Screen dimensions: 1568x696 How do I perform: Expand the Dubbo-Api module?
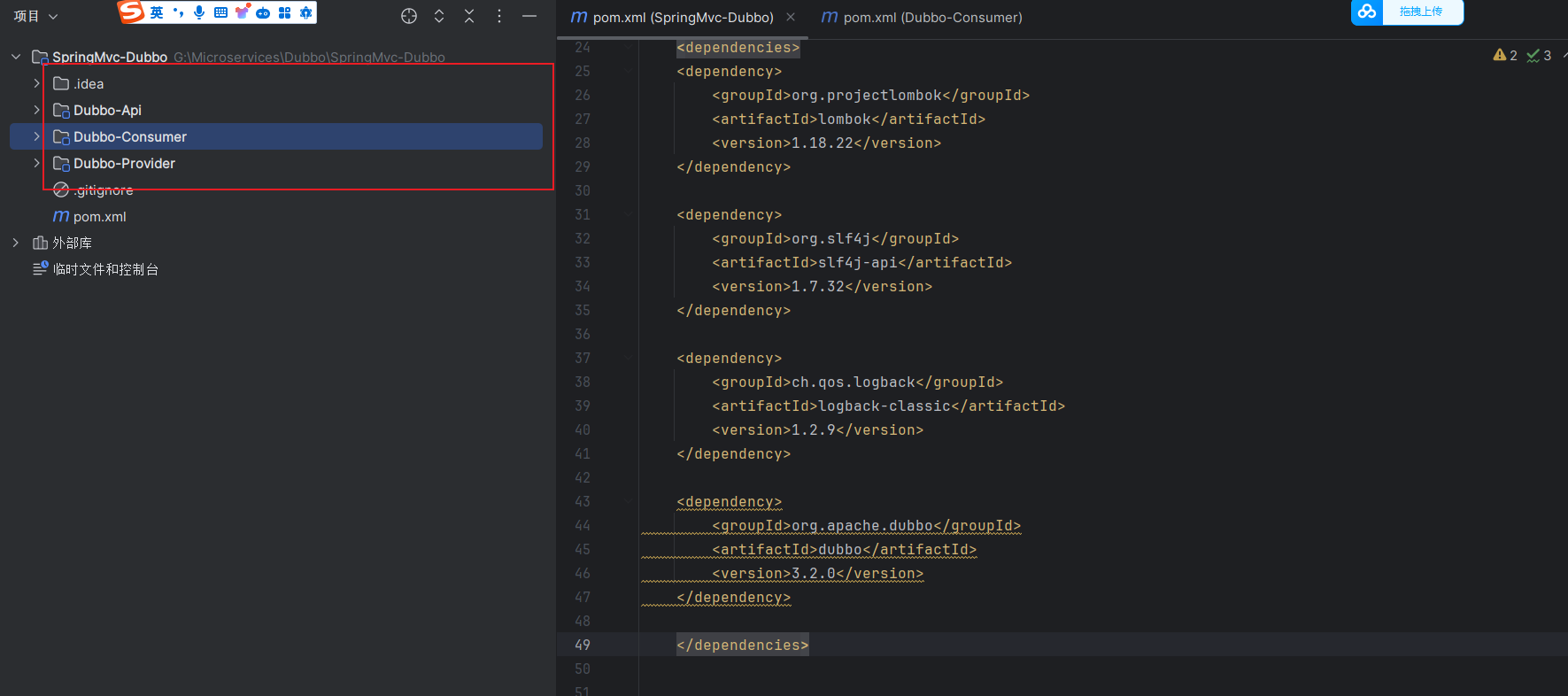[x=36, y=110]
